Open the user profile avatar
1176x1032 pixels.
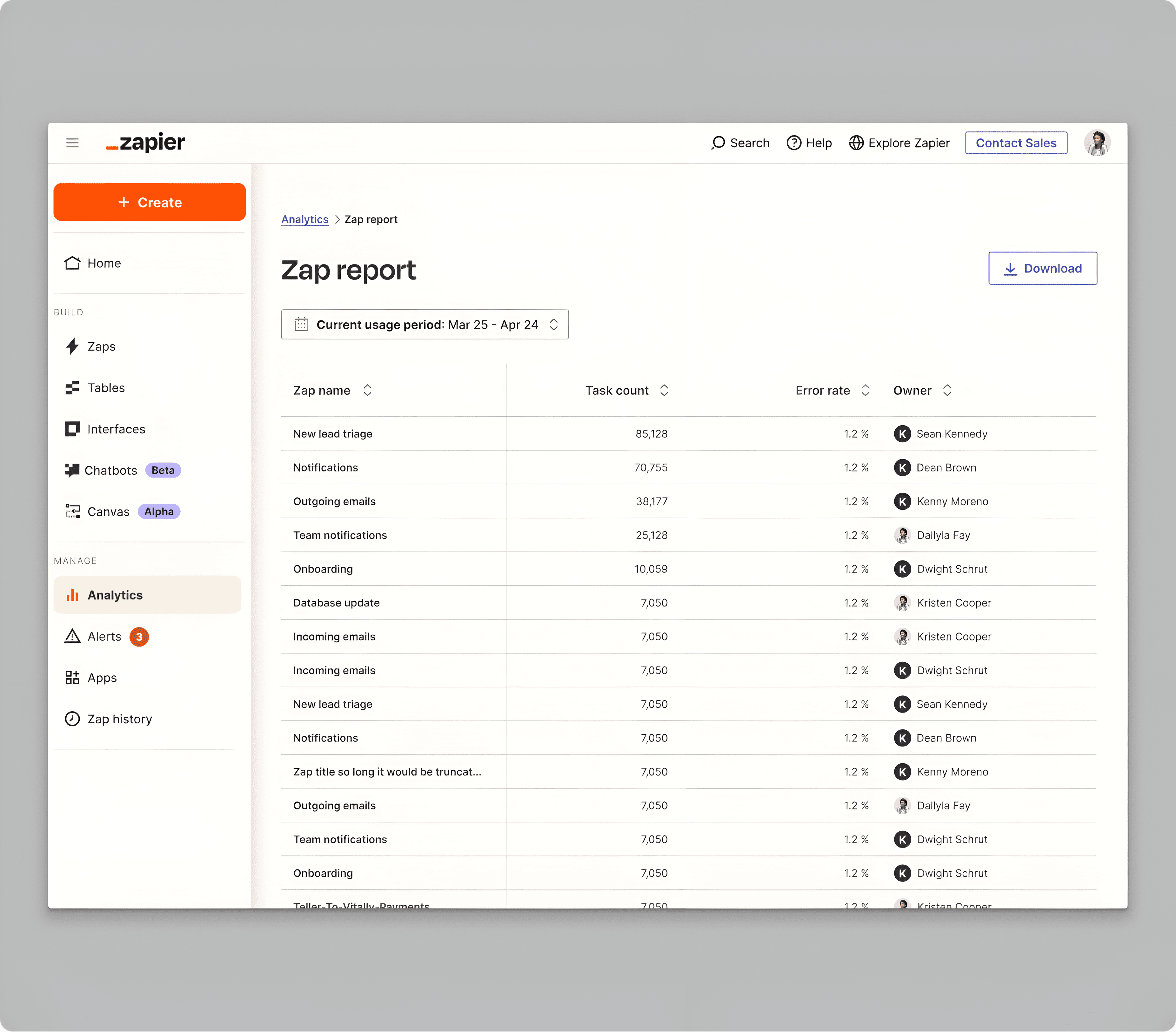tap(1097, 143)
